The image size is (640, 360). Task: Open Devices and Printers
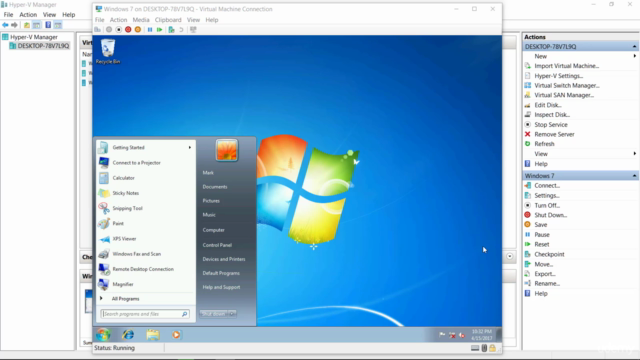224,259
